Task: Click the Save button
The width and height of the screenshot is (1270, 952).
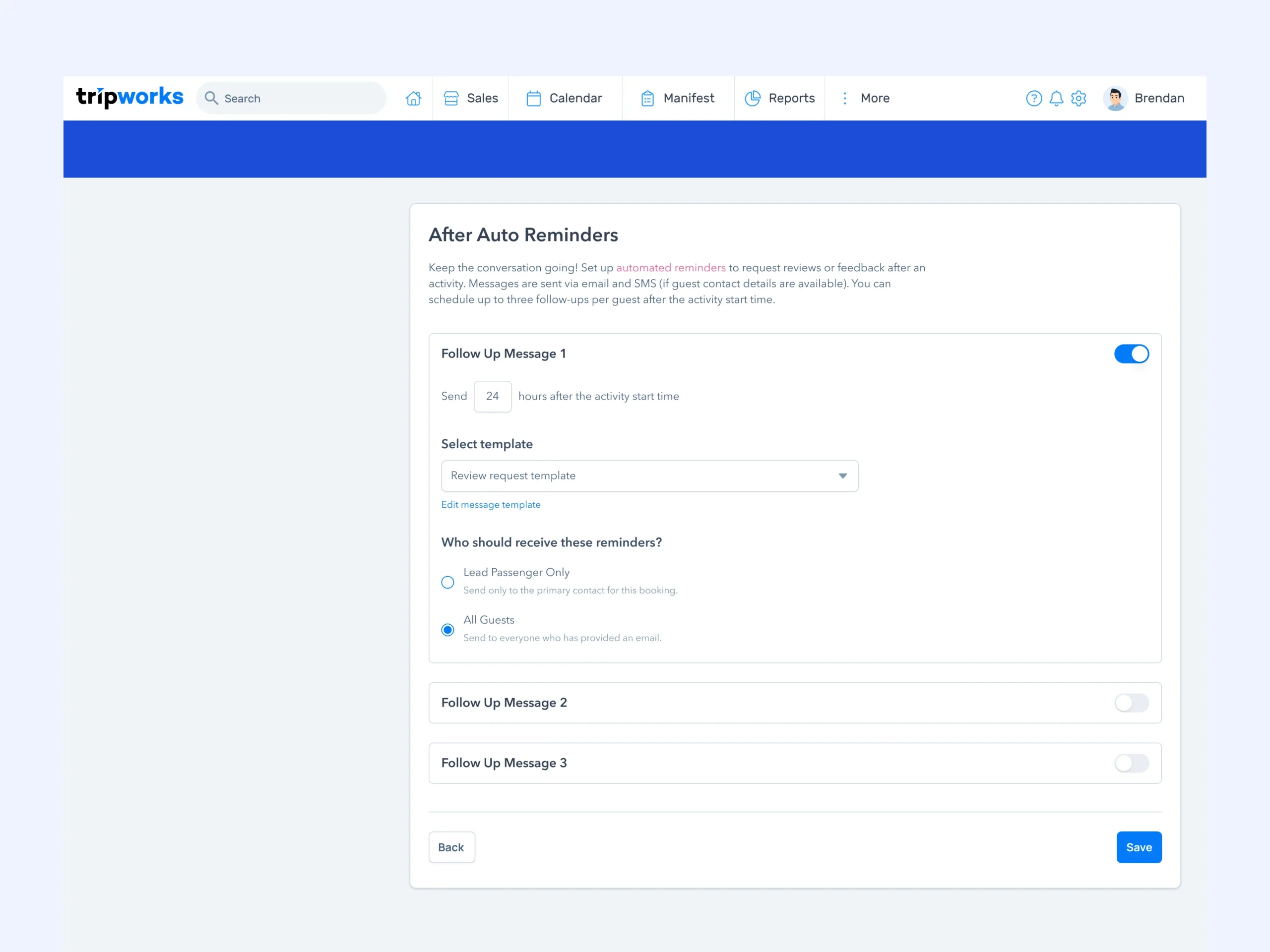Action: pyautogui.click(x=1139, y=847)
